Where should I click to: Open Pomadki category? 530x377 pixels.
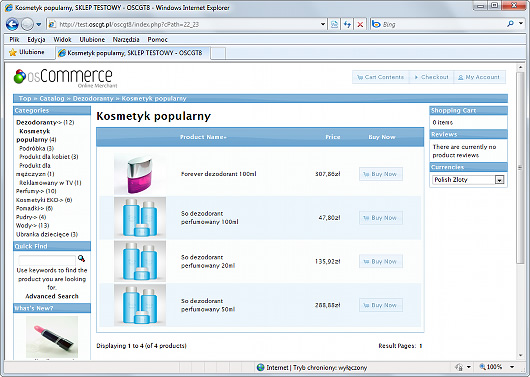30,208
